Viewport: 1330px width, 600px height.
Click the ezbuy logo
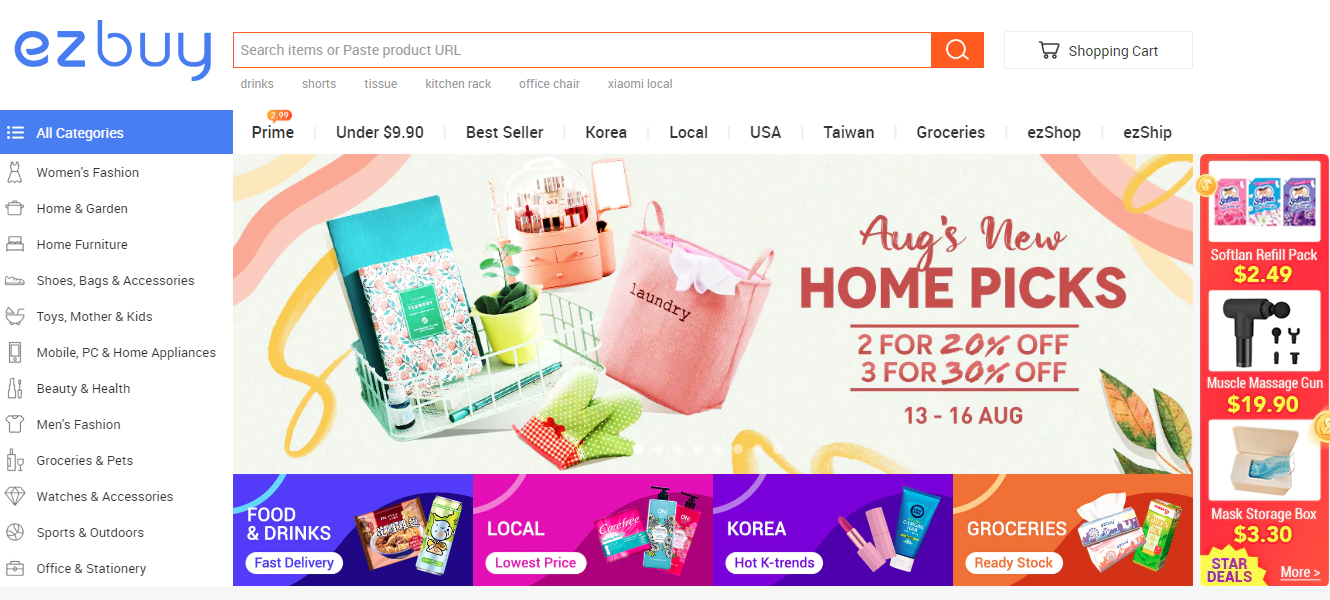coord(113,50)
